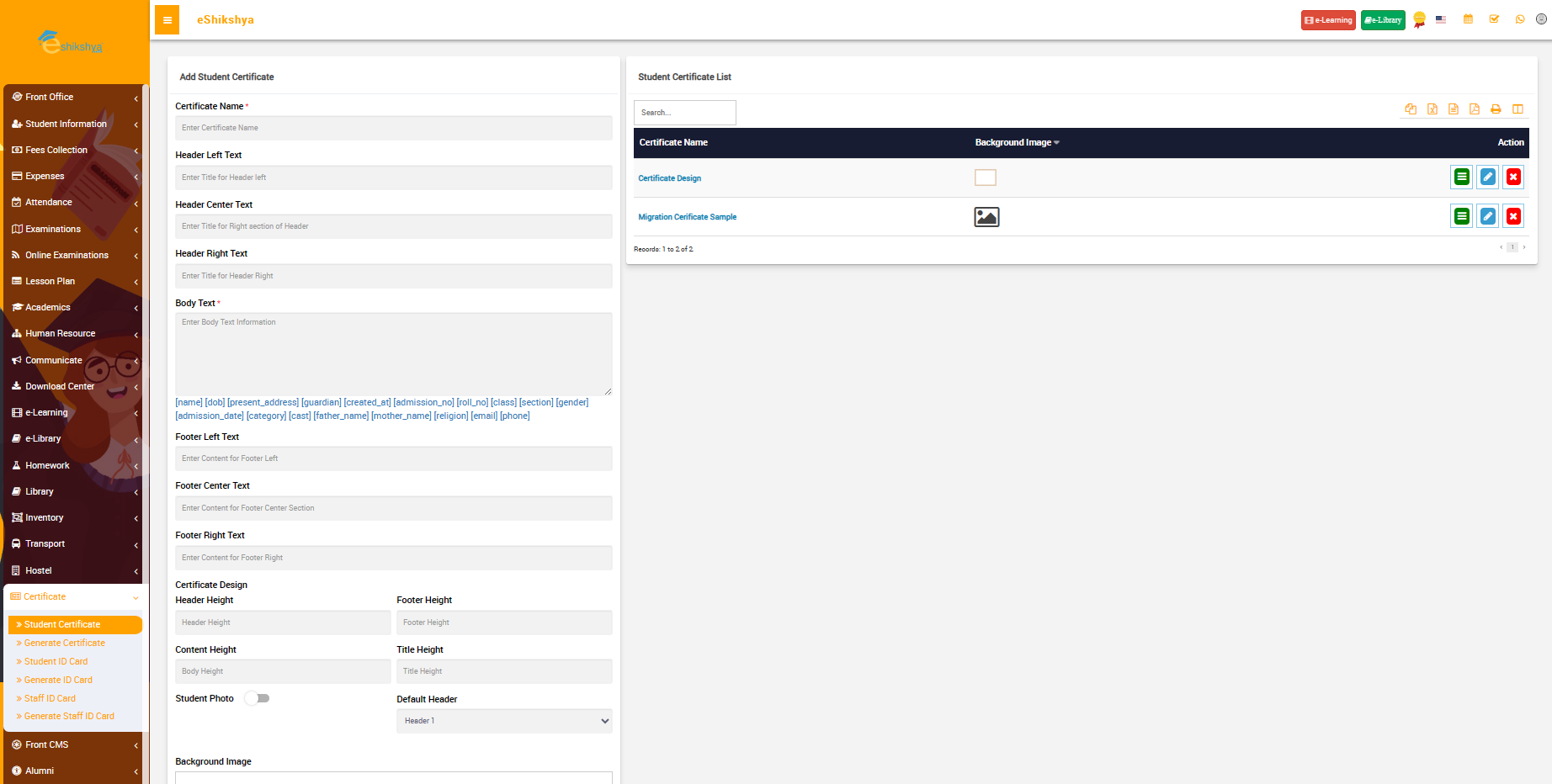This screenshot has height=784, width=1552.
Task: Click the red e-Learning button
Action: tap(1327, 20)
